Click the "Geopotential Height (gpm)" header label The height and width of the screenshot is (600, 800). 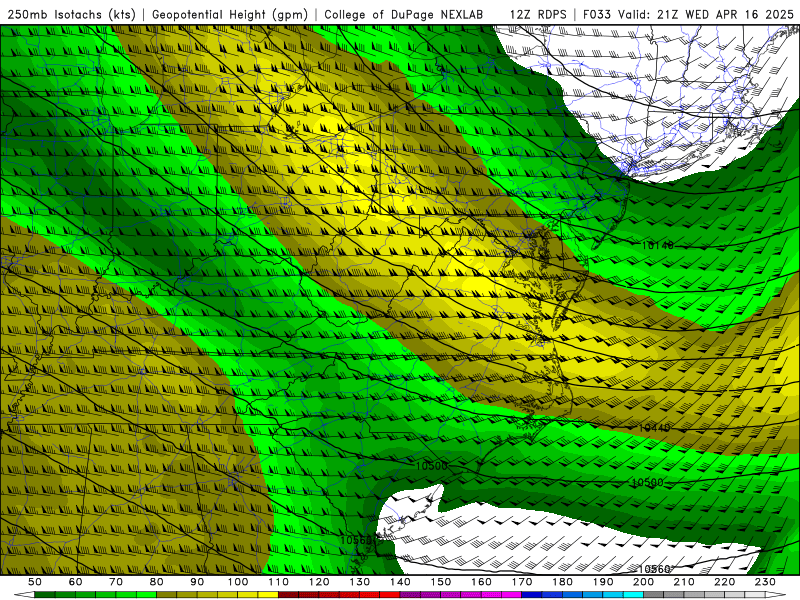(x=230, y=14)
